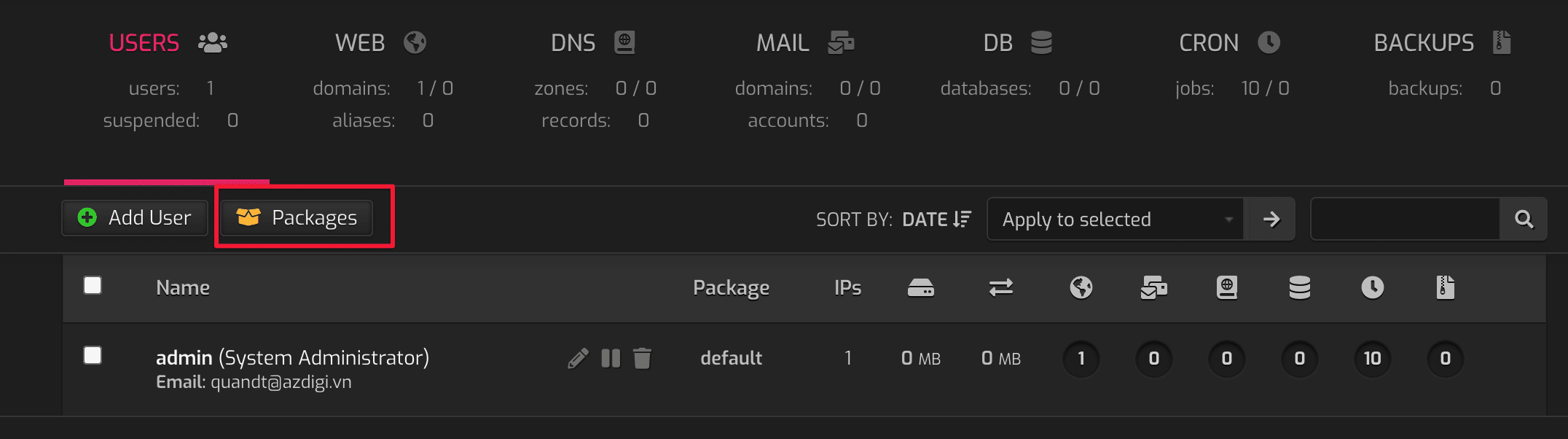
Task: Click the green plus Add User icon
Action: coord(87,217)
